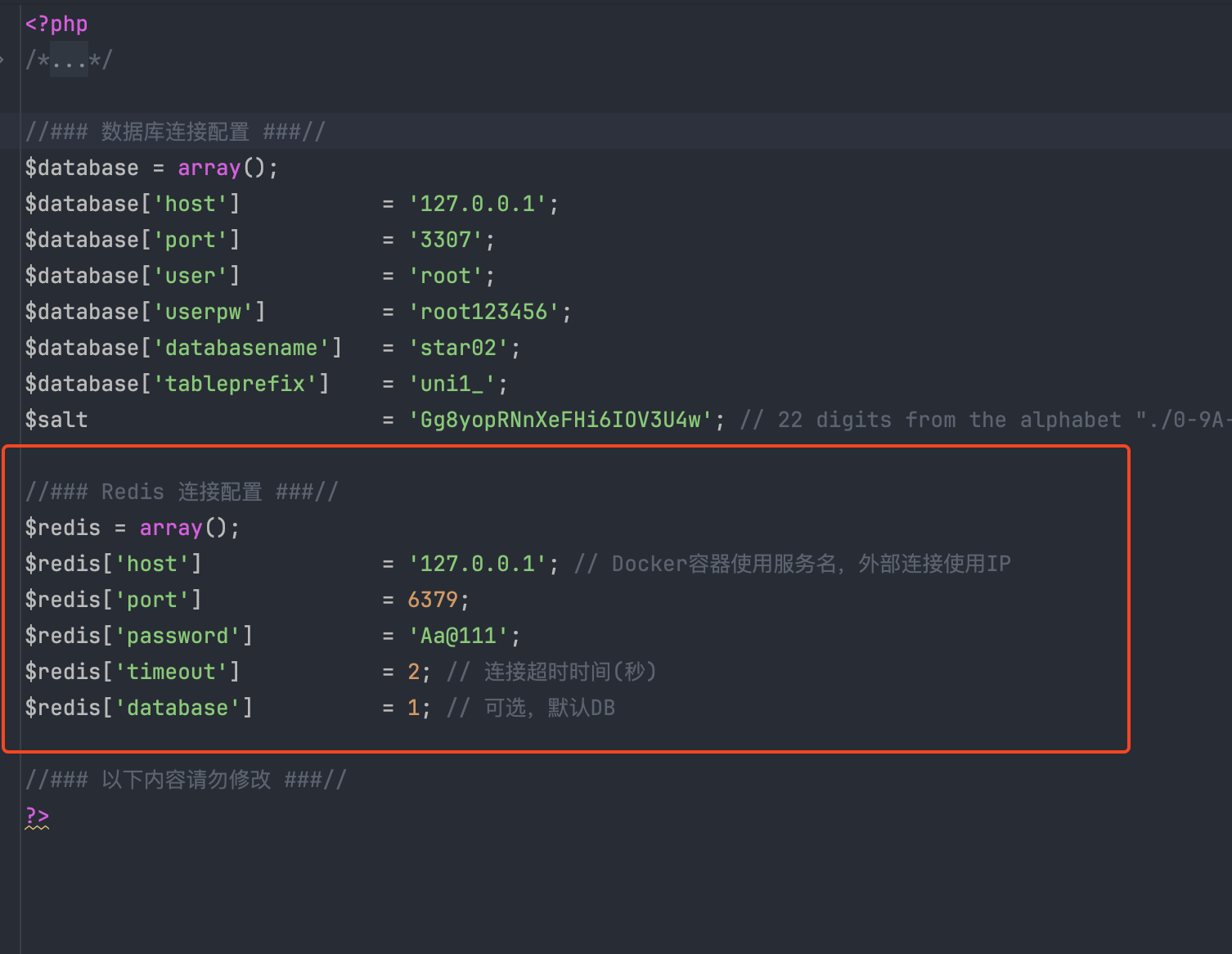The width and height of the screenshot is (1232, 954).
Task: Click the 以下内容请勿修改 comment line
Action: click(x=186, y=780)
